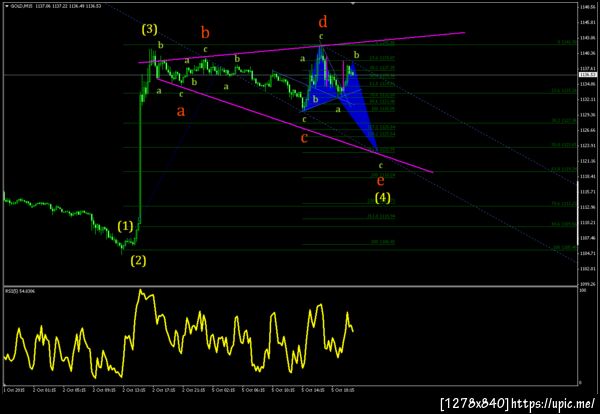Select the yellow (3) wave label
The image size is (600, 414).
click(150, 29)
